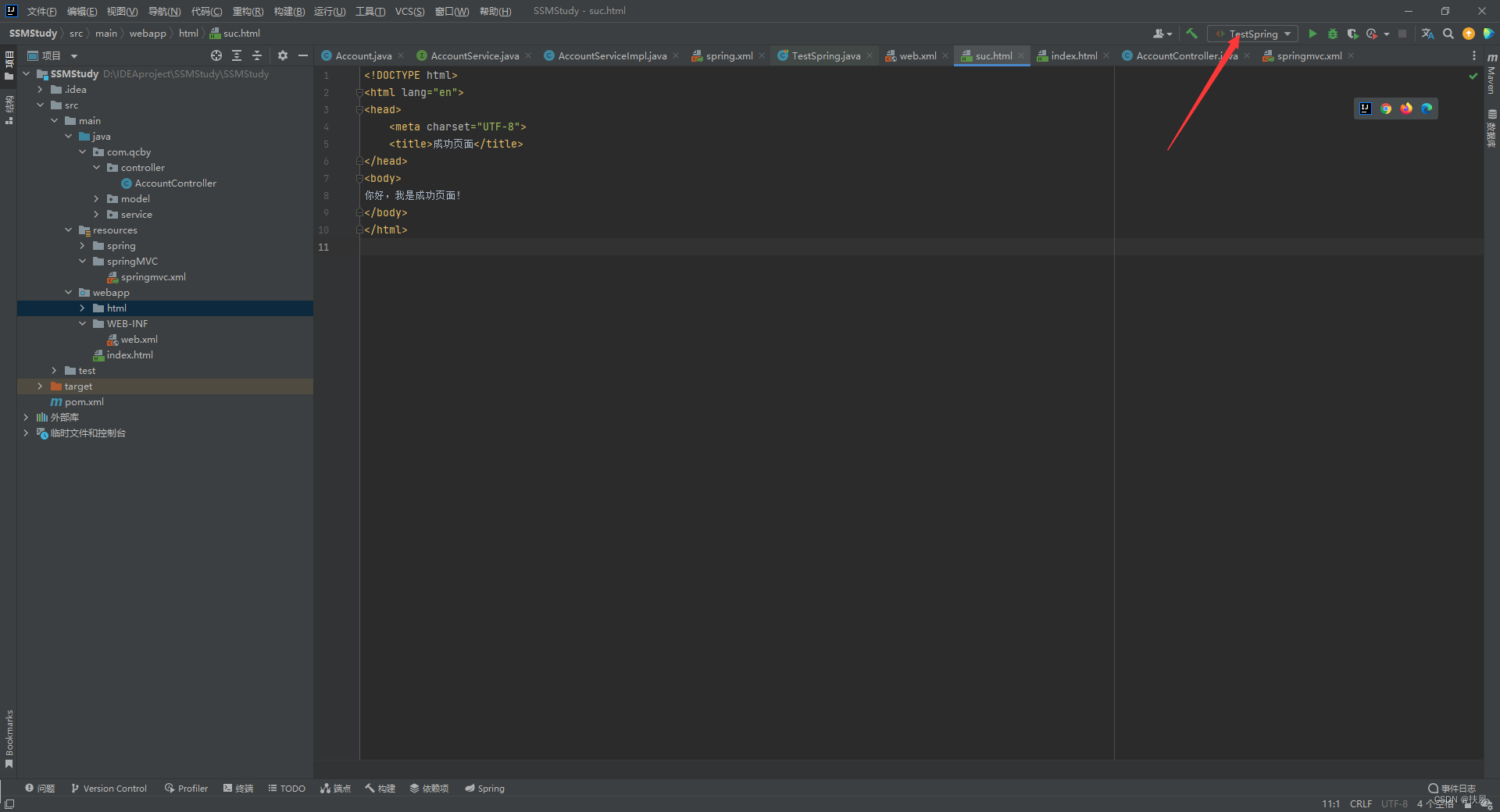The image size is (1500, 812).
Task: Open the user account icon in the toolbar
Action: [1162, 34]
